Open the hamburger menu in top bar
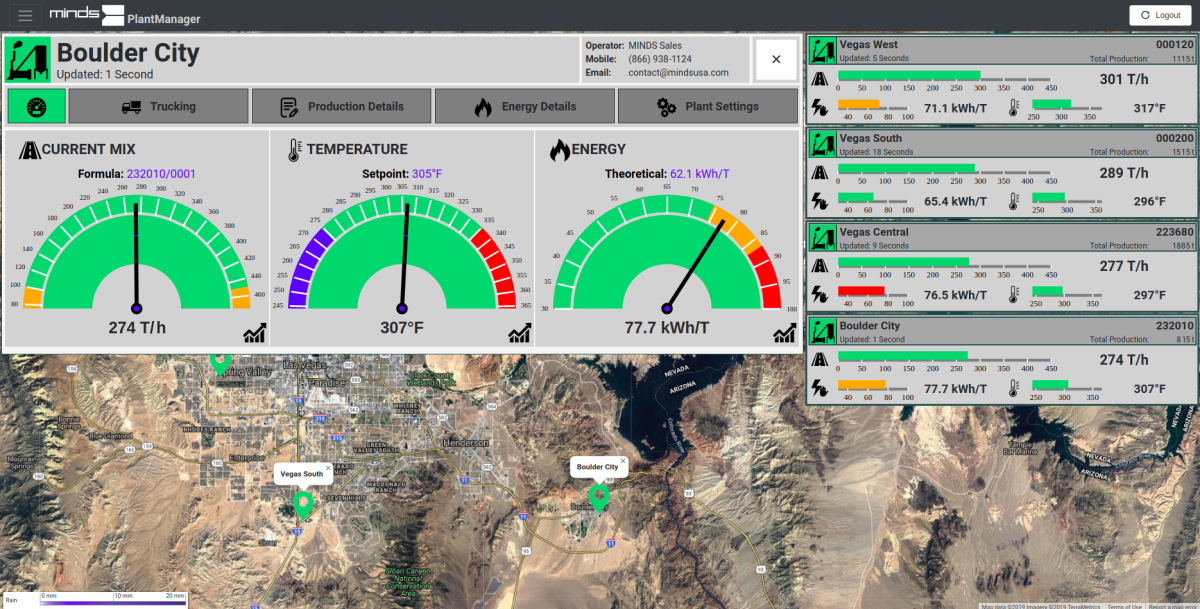The width and height of the screenshot is (1200, 609). pyautogui.click(x=25, y=15)
